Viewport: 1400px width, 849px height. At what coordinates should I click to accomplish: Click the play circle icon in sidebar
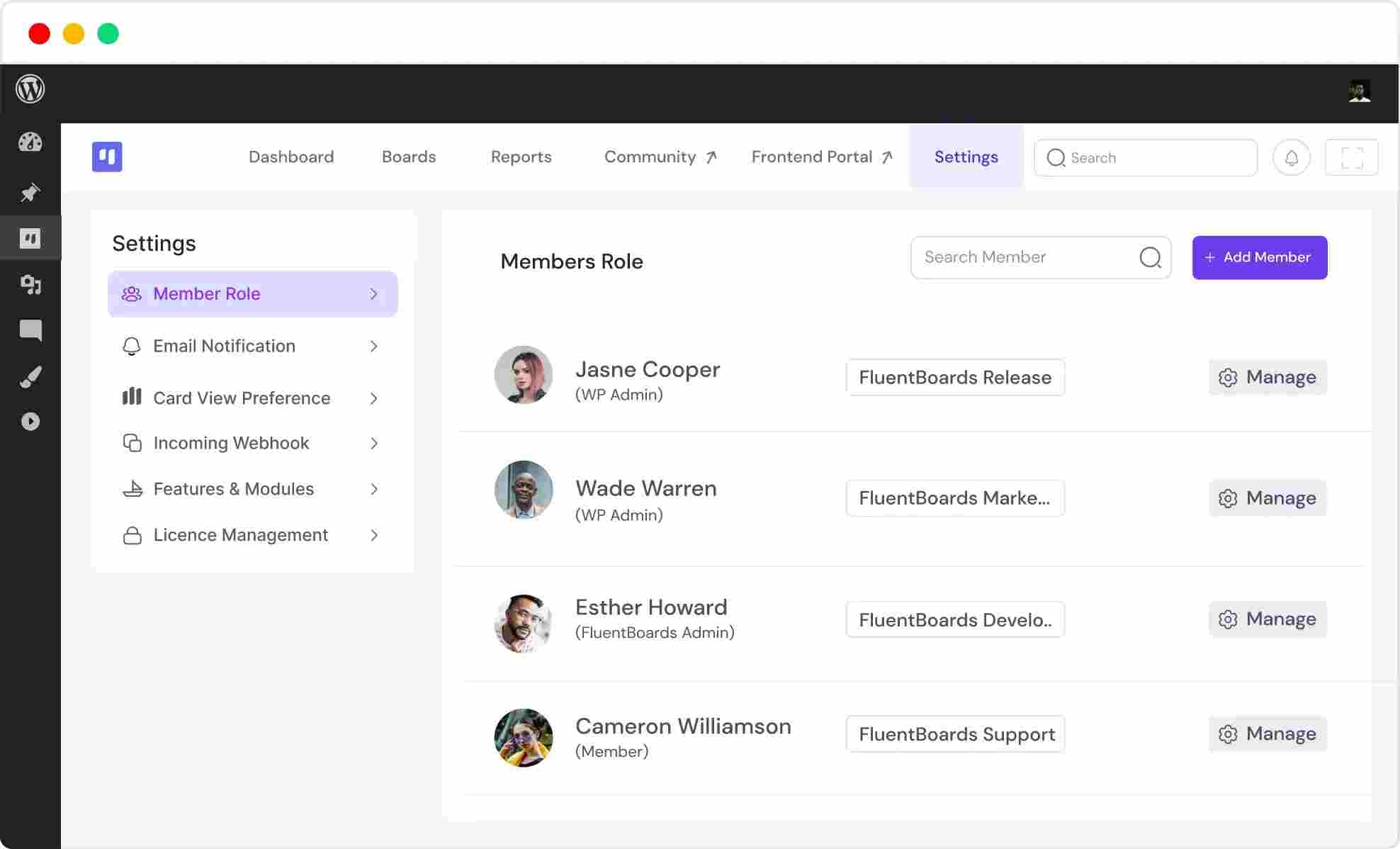tap(30, 422)
